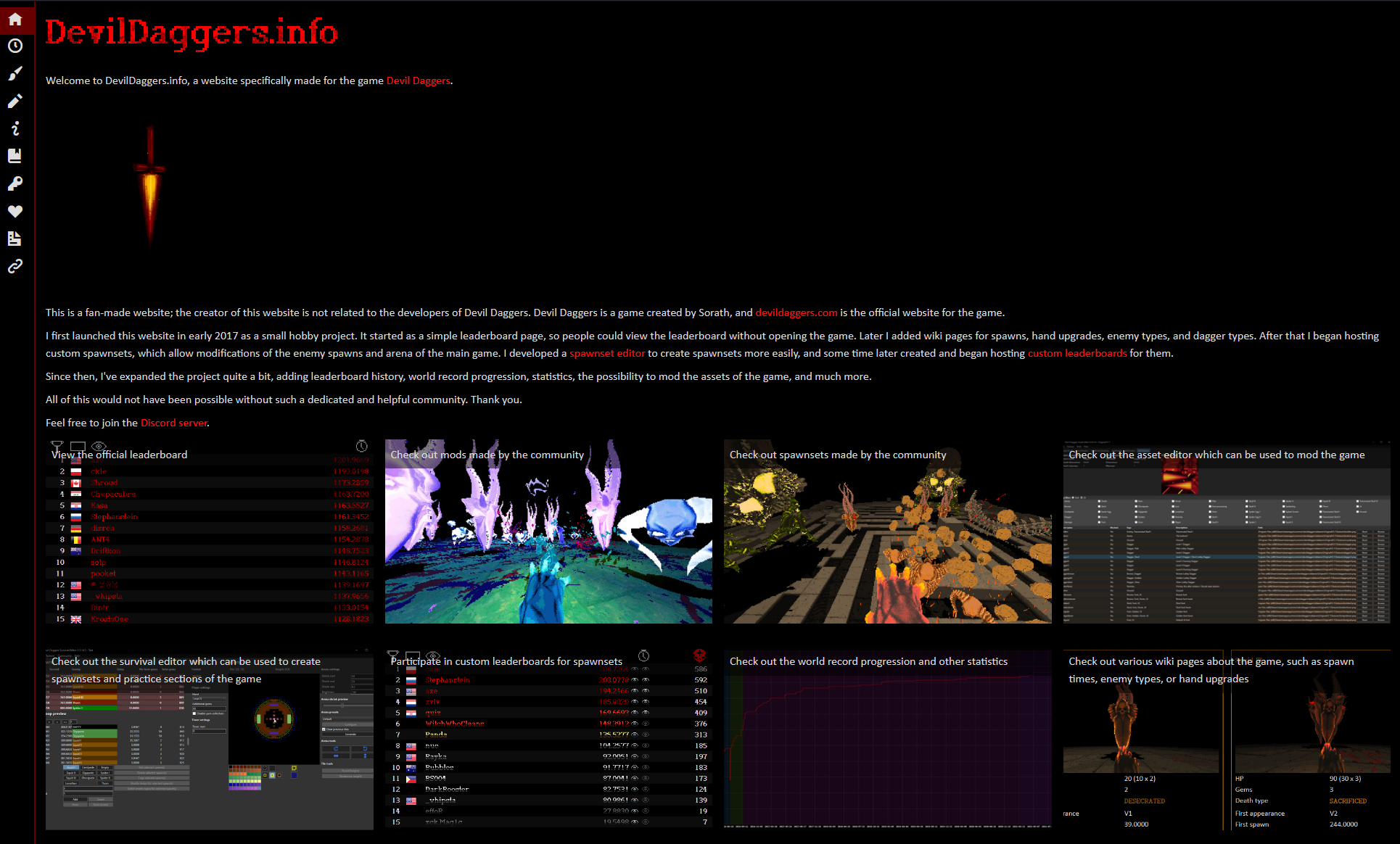Click the paintbrush sidebar icon
1400x844 pixels.
(x=15, y=73)
